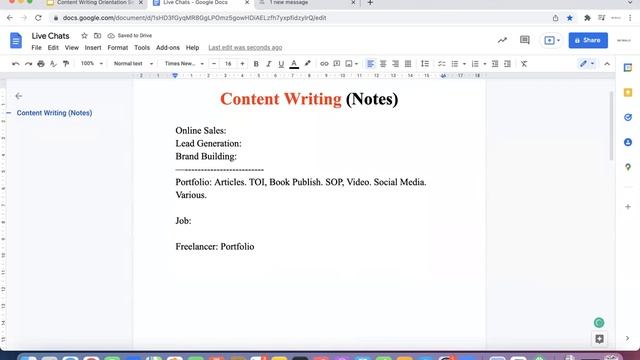This screenshot has width=640, height=360.
Task: Increase the indent
Action: click(x=507, y=64)
